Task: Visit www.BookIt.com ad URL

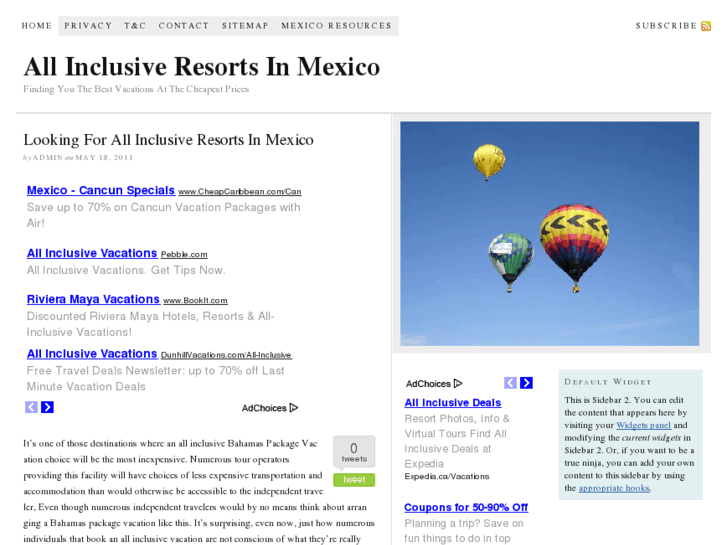Action: tap(195, 301)
